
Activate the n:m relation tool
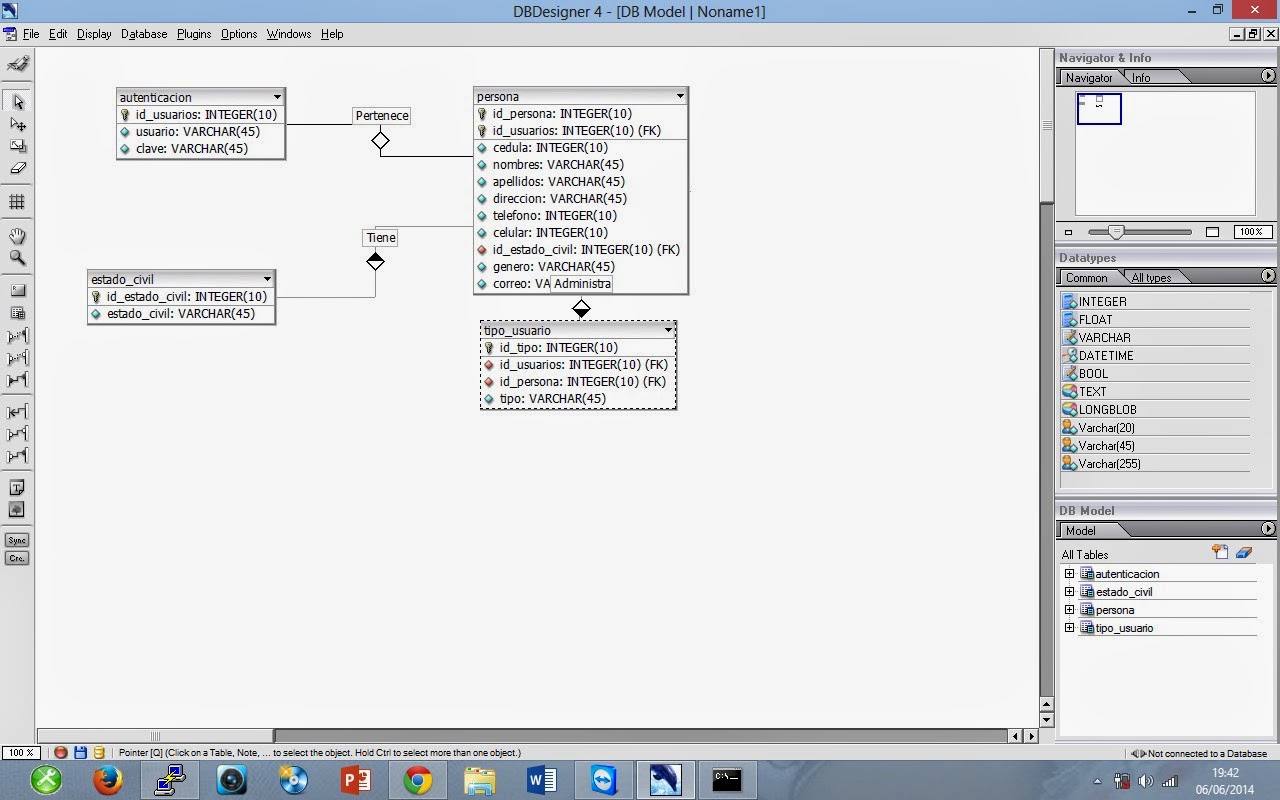coord(16,378)
